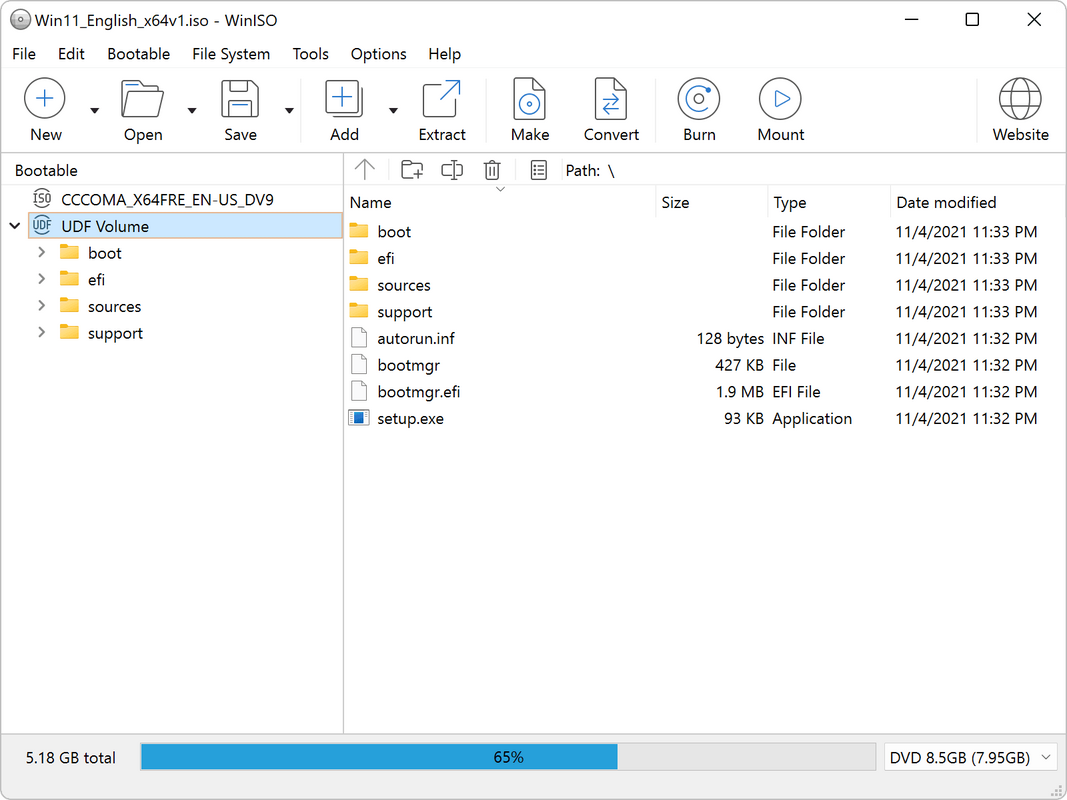Expand the sources folder in the tree
Image resolution: width=1067 pixels, height=800 pixels.
tap(40, 306)
